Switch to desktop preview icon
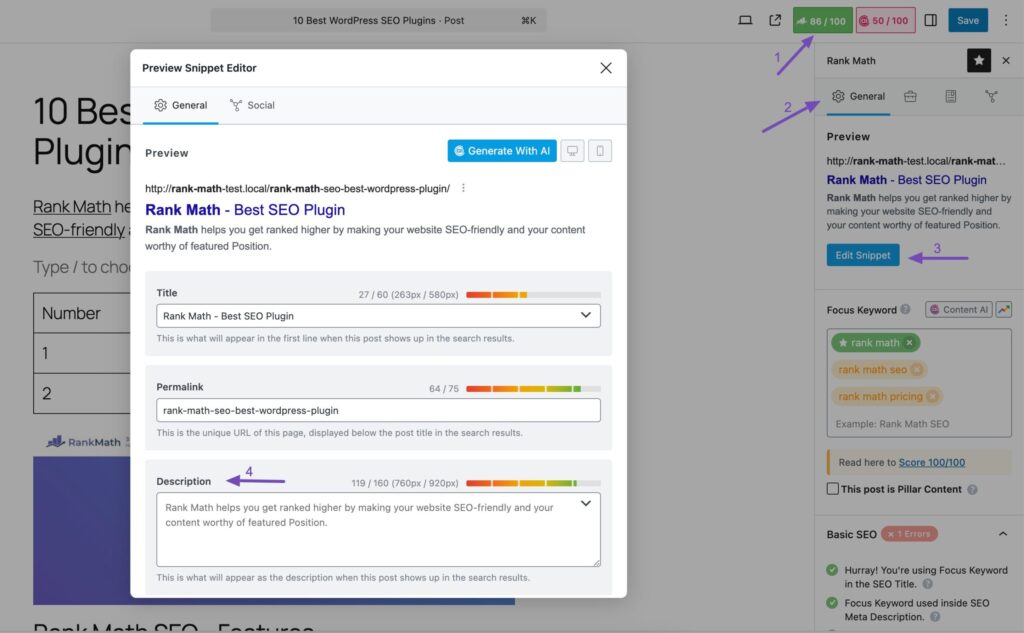 pos(572,151)
